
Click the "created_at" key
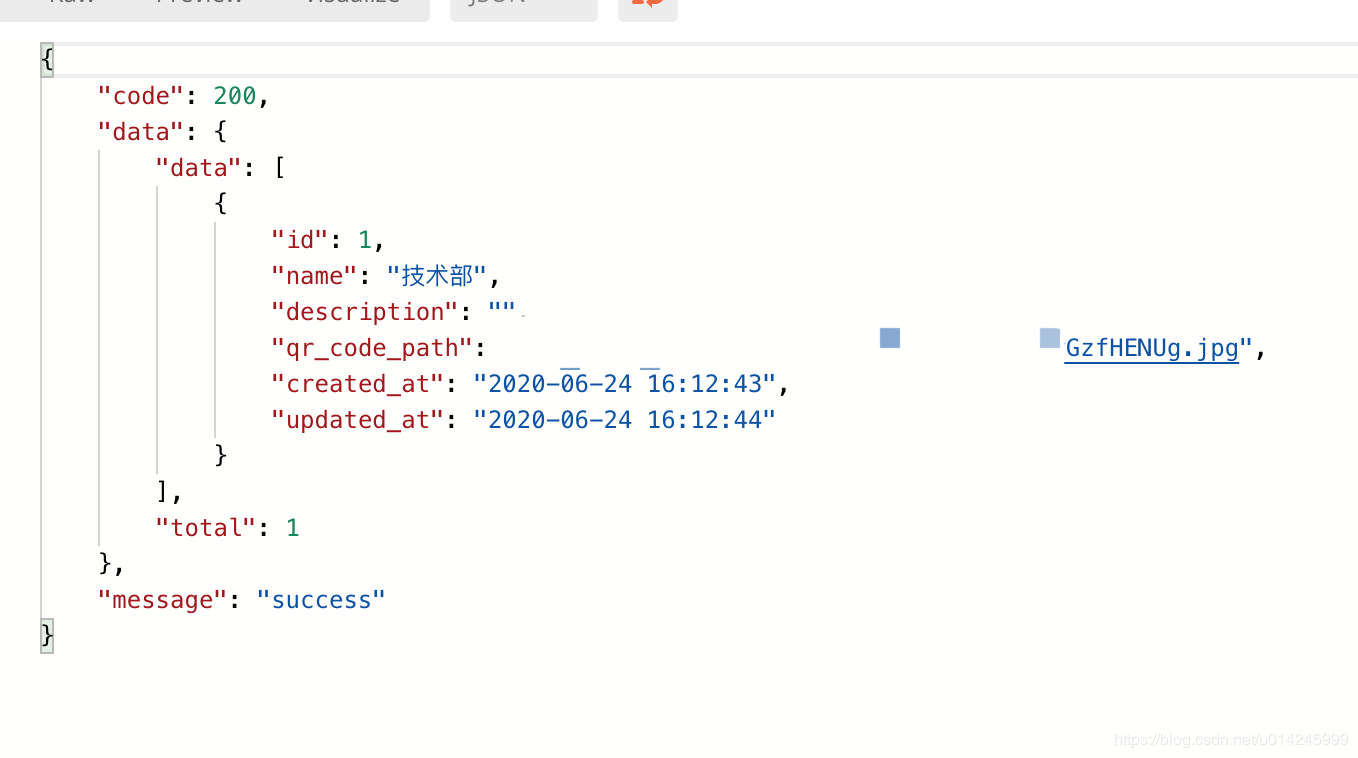pos(358,384)
